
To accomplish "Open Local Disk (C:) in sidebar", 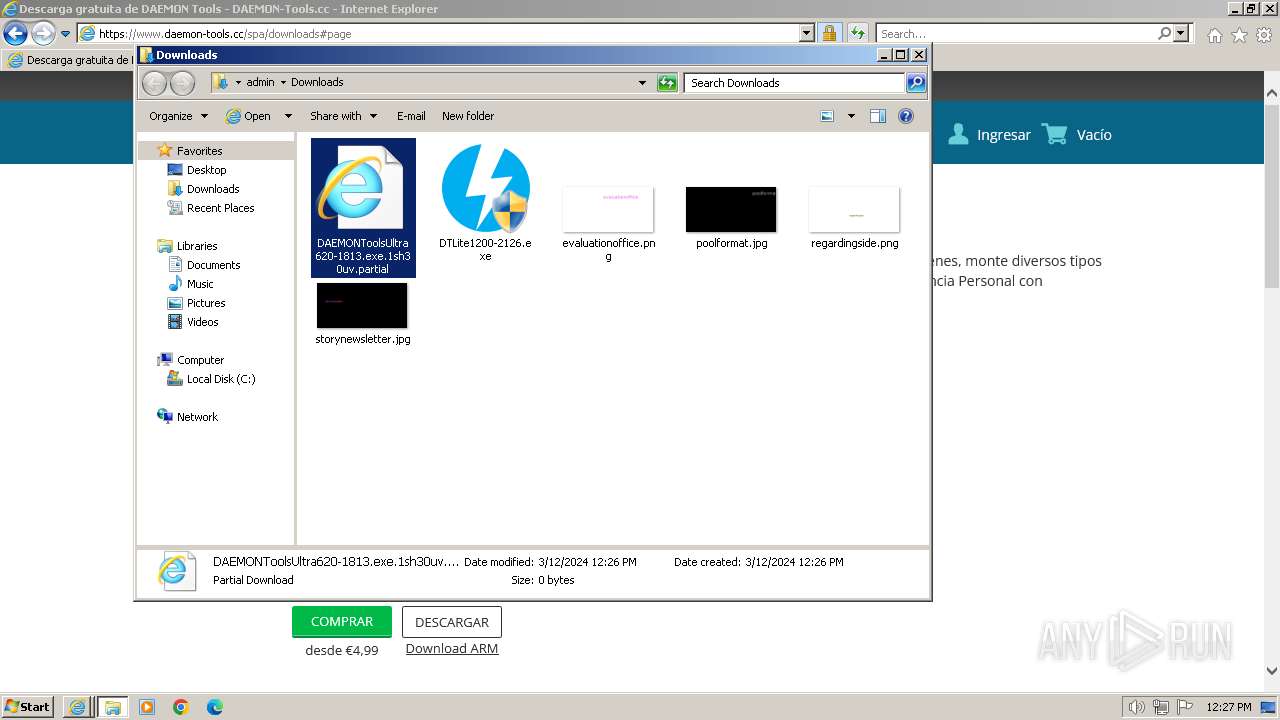I will [220, 379].
